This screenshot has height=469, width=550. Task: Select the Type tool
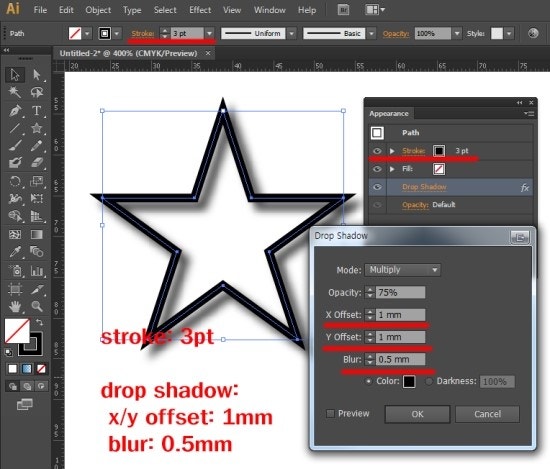(36, 110)
